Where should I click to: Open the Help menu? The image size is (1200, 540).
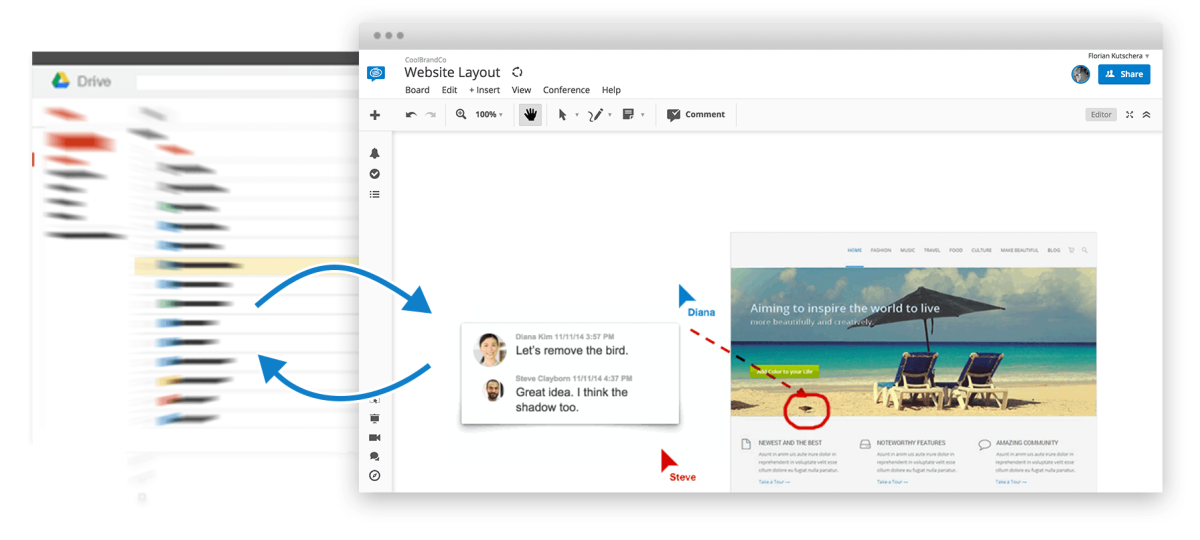coord(611,90)
